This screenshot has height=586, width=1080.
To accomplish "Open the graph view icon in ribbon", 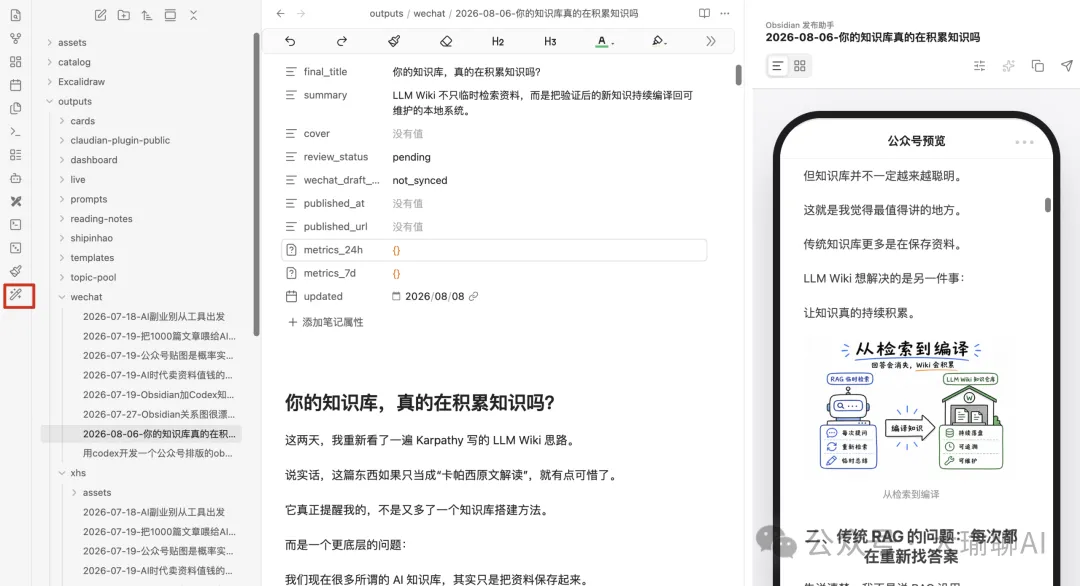I will click(x=15, y=39).
